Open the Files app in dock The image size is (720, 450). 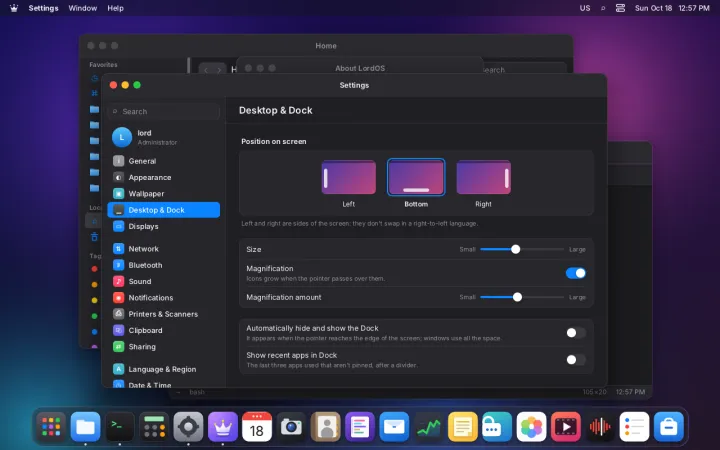point(85,427)
